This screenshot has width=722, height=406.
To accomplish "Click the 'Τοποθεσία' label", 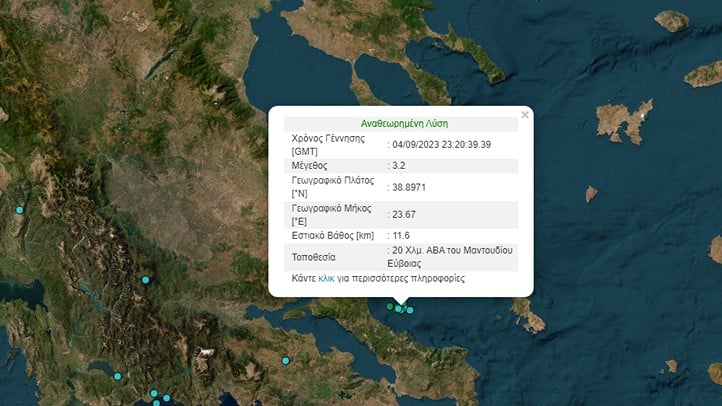I will point(314,257).
